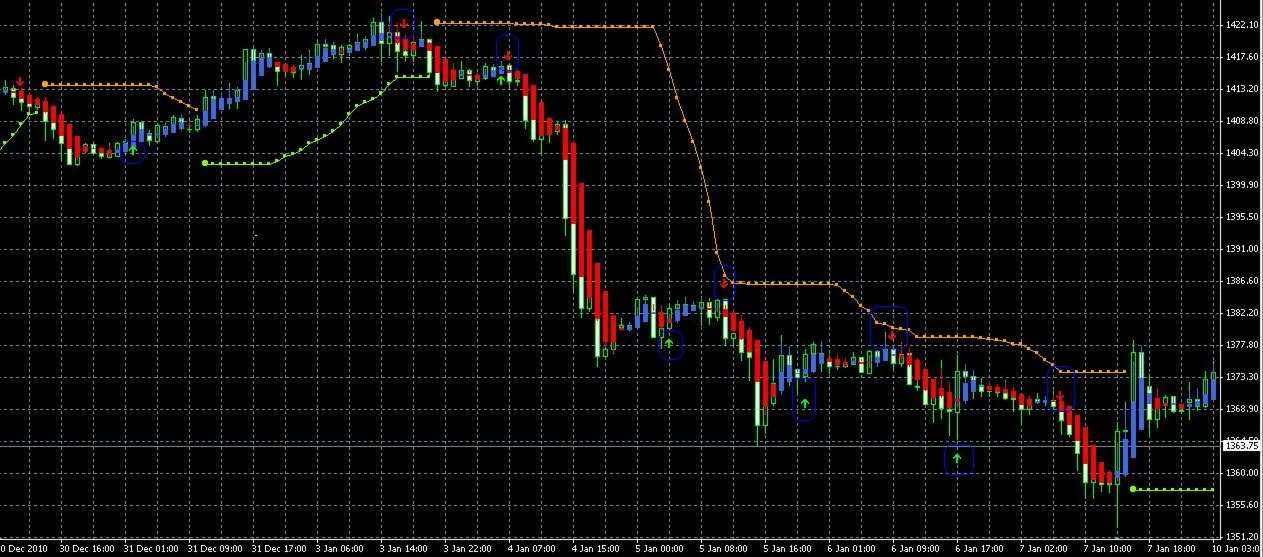Click the green buy arrow above 31 Dec 01:00

coord(134,150)
